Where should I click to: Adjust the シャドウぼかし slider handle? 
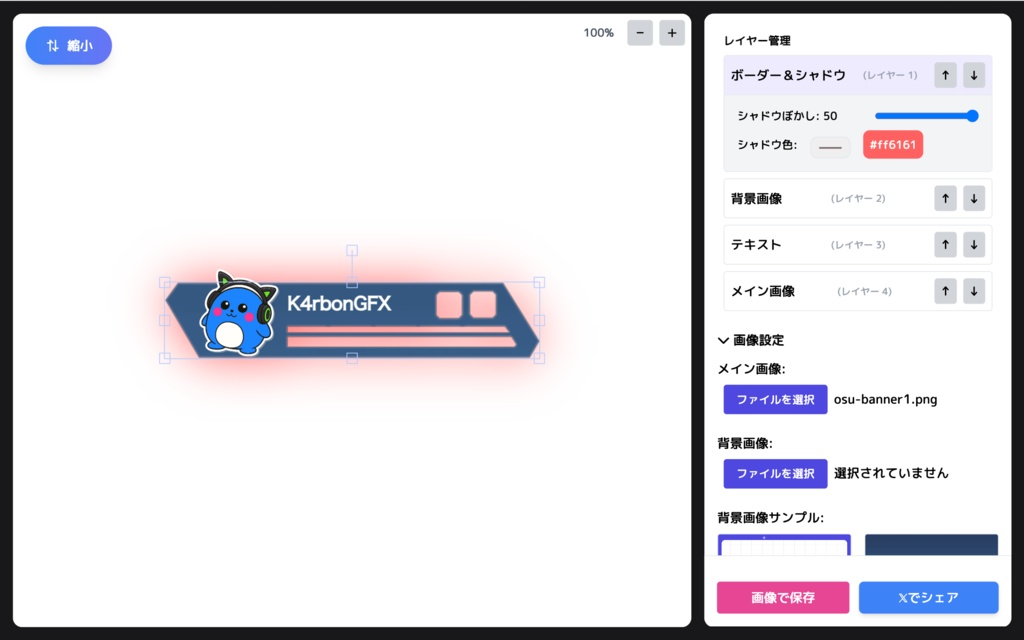coord(971,115)
